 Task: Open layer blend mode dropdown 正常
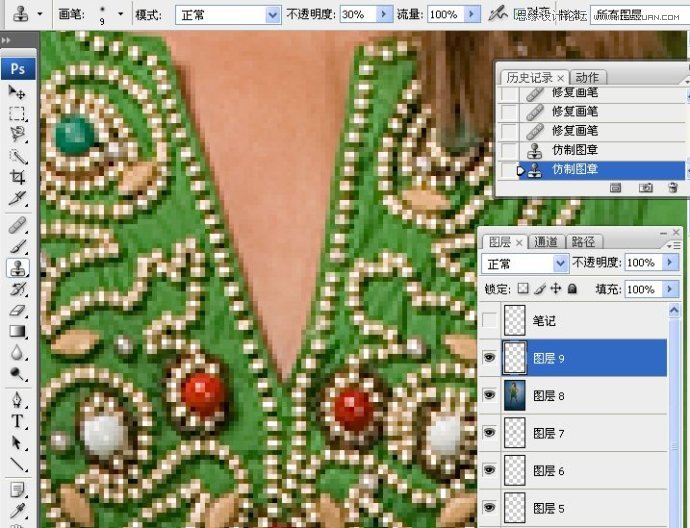[560, 263]
